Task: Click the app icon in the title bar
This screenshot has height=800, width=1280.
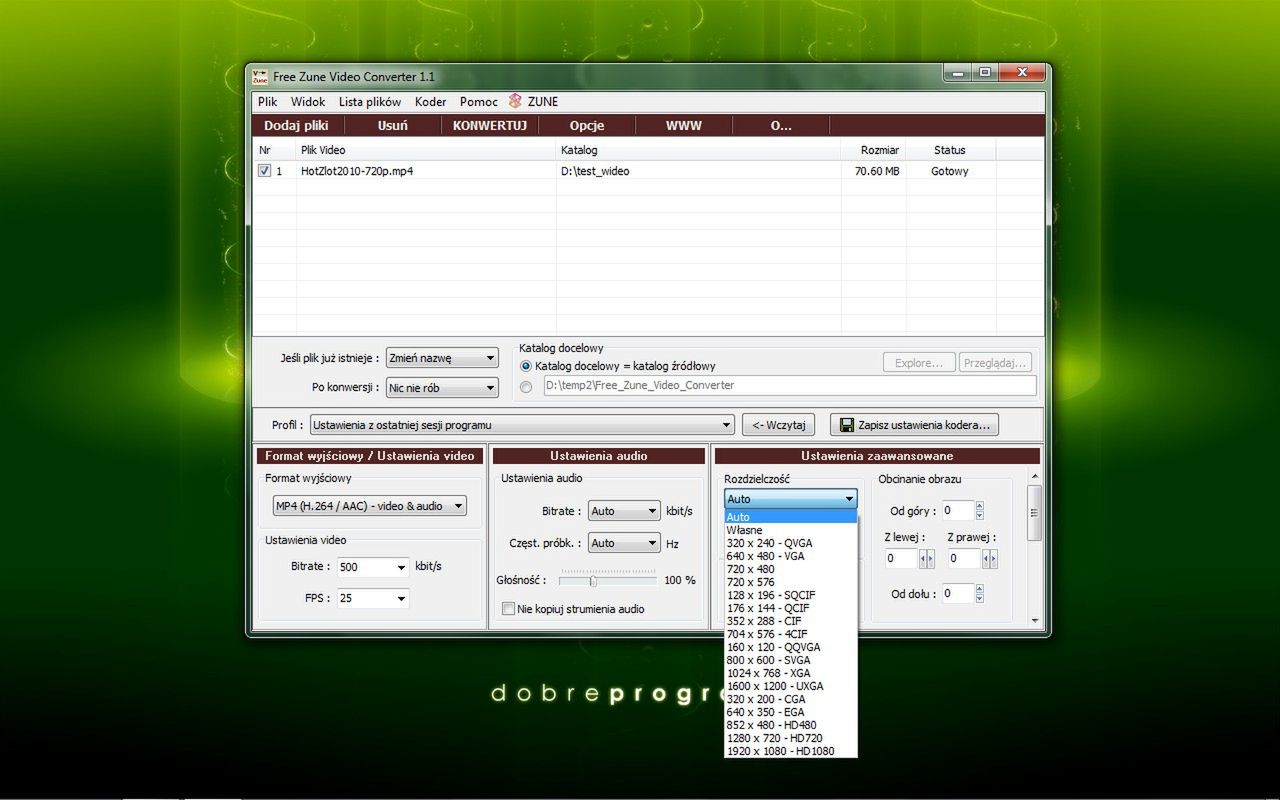Action: [260, 76]
